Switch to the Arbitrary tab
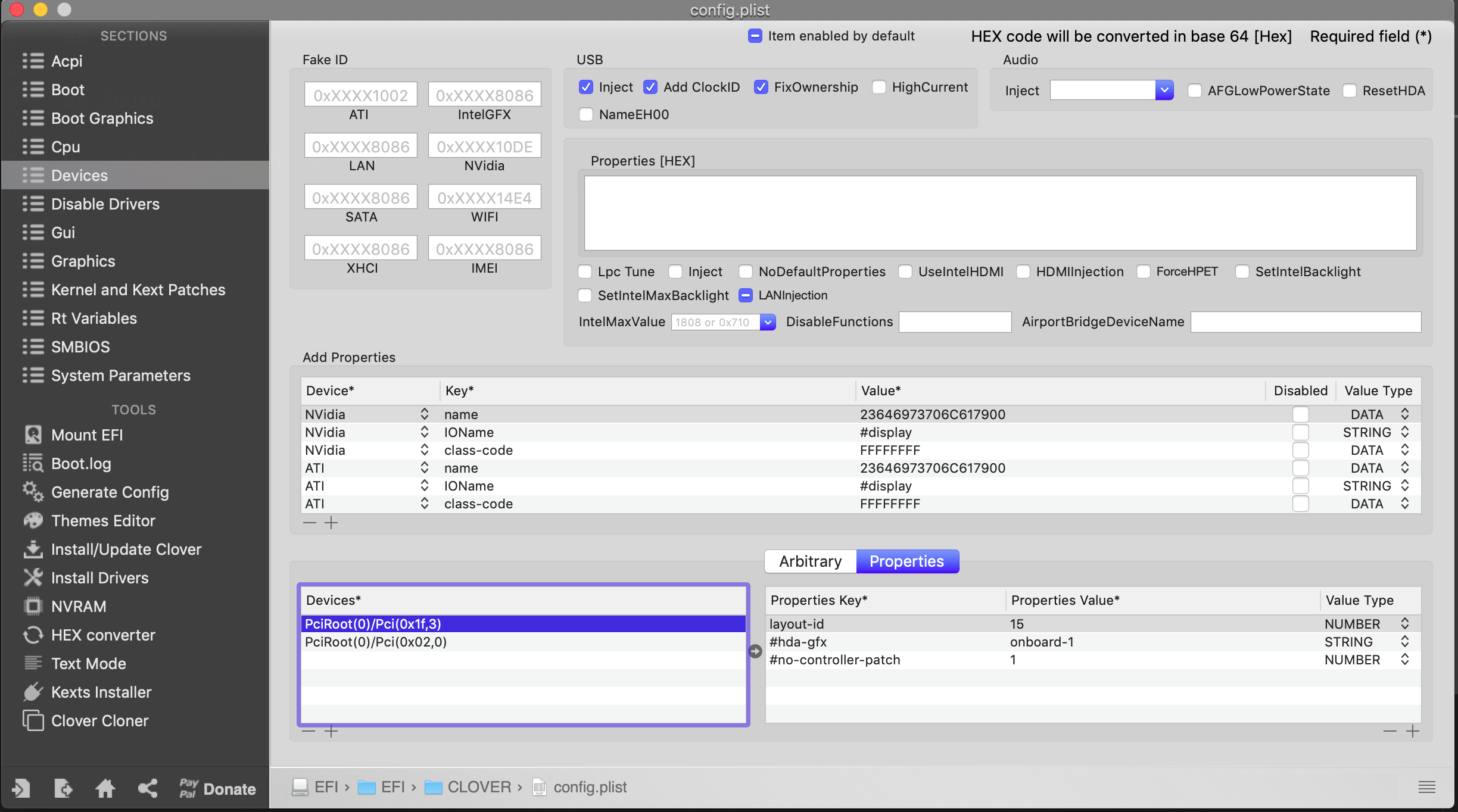The width and height of the screenshot is (1458, 812). point(811,561)
